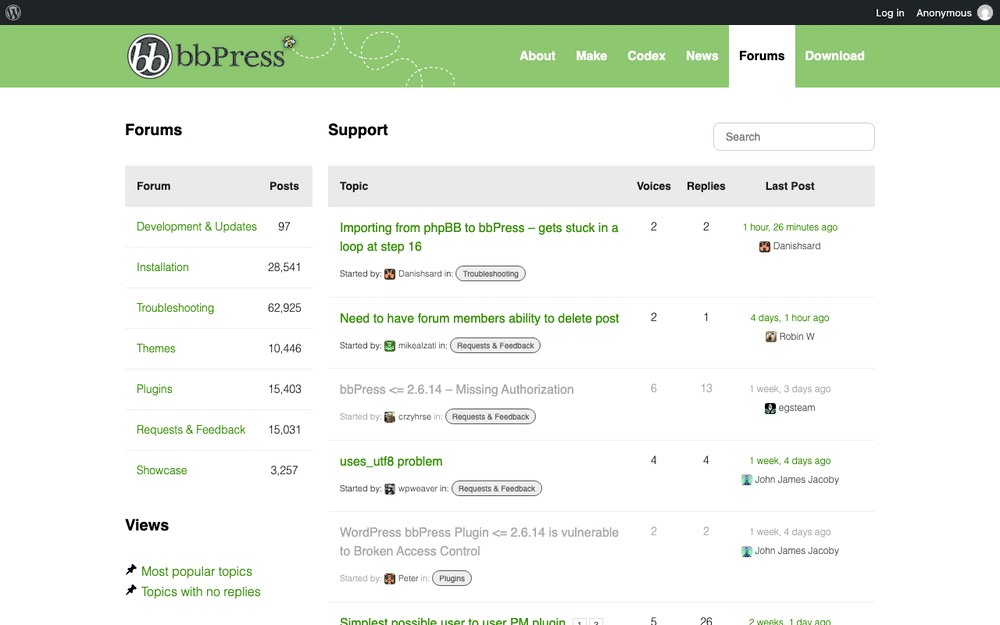This screenshot has width=1000, height=625.
Task: Open the About menu item
Action: pos(538,56)
